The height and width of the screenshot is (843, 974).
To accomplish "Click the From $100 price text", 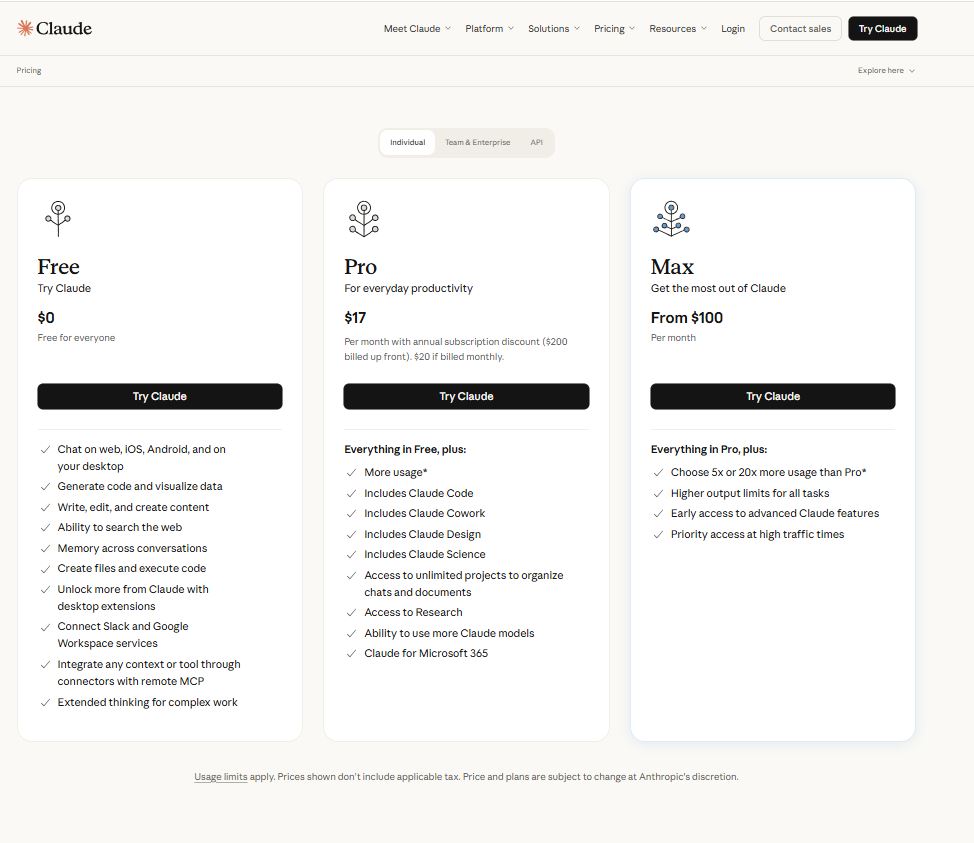I will pos(686,318).
